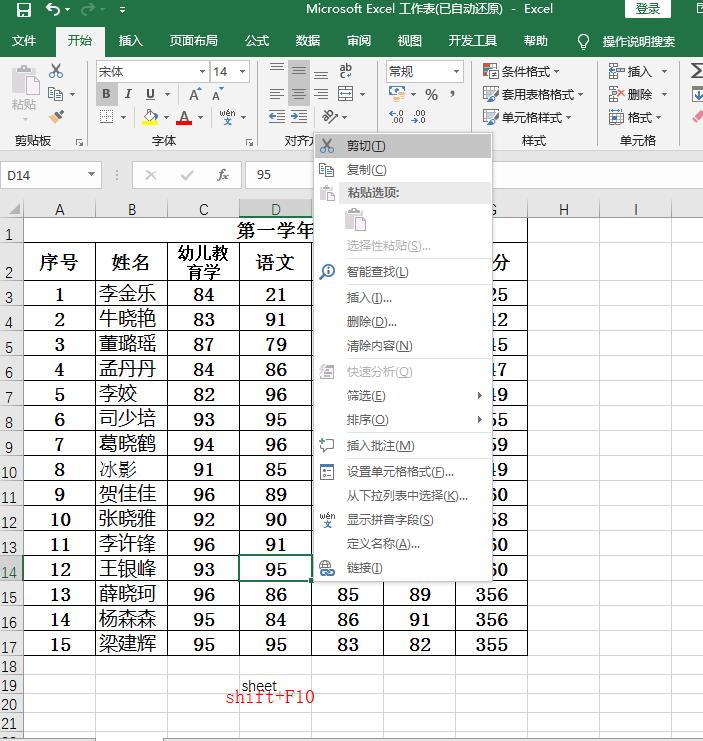Click the insert function fx icon
This screenshot has width=703, height=741.
coord(223,175)
